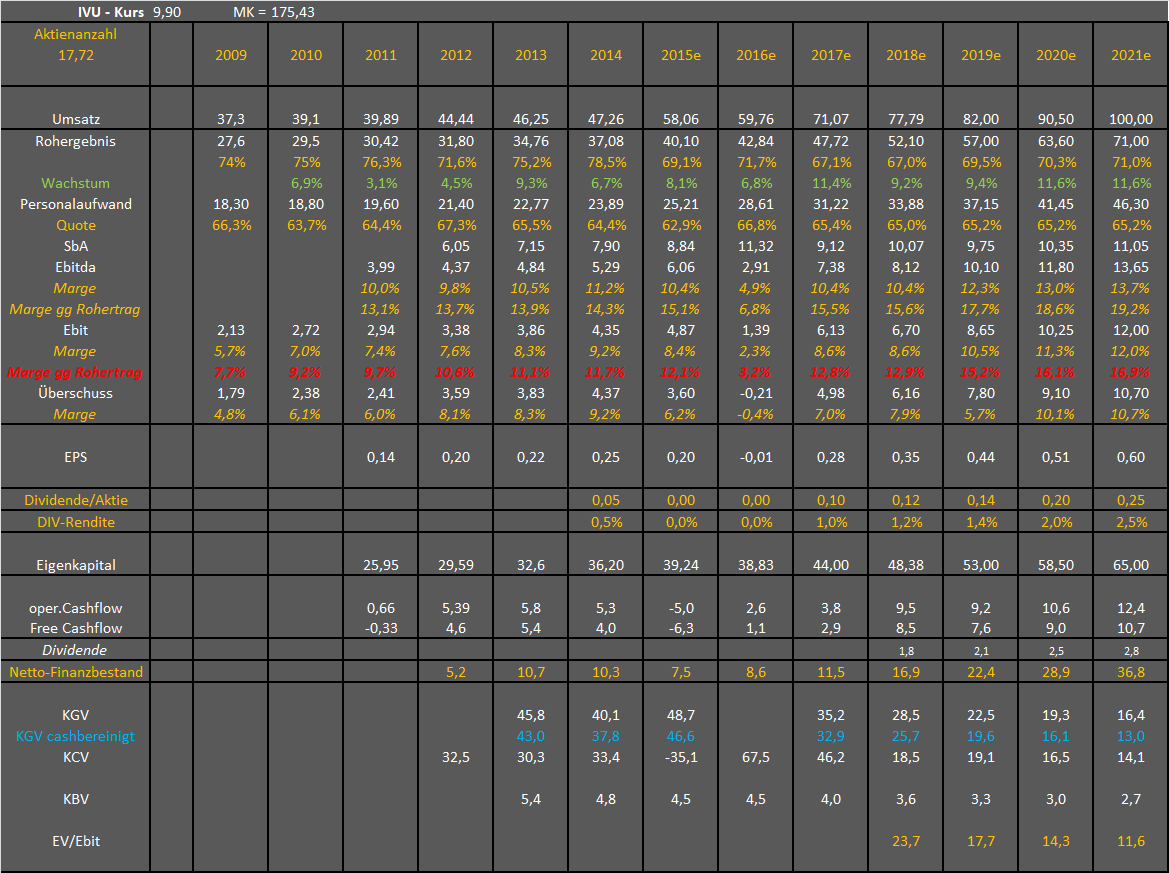Click the red "Marge gg Rohertrag" label
1169x873 pixels.
[75, 372]
